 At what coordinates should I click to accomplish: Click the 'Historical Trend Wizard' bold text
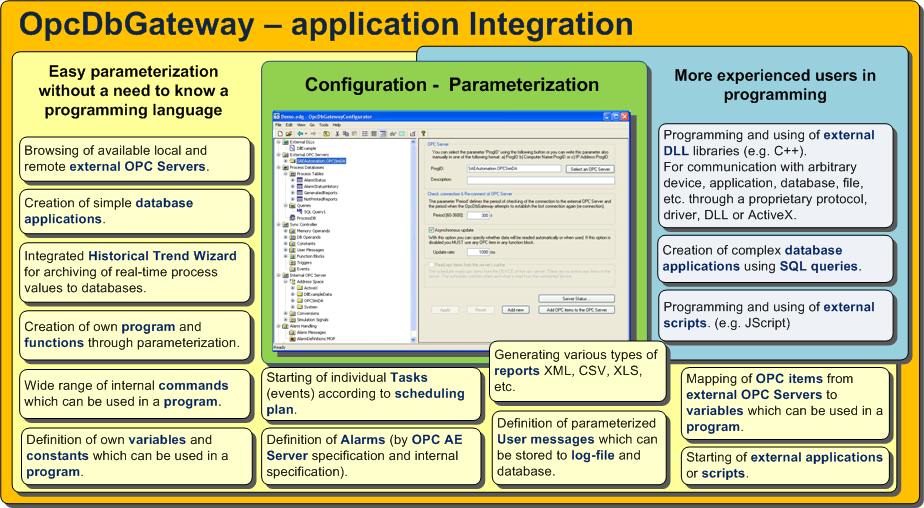coord(162,256)
